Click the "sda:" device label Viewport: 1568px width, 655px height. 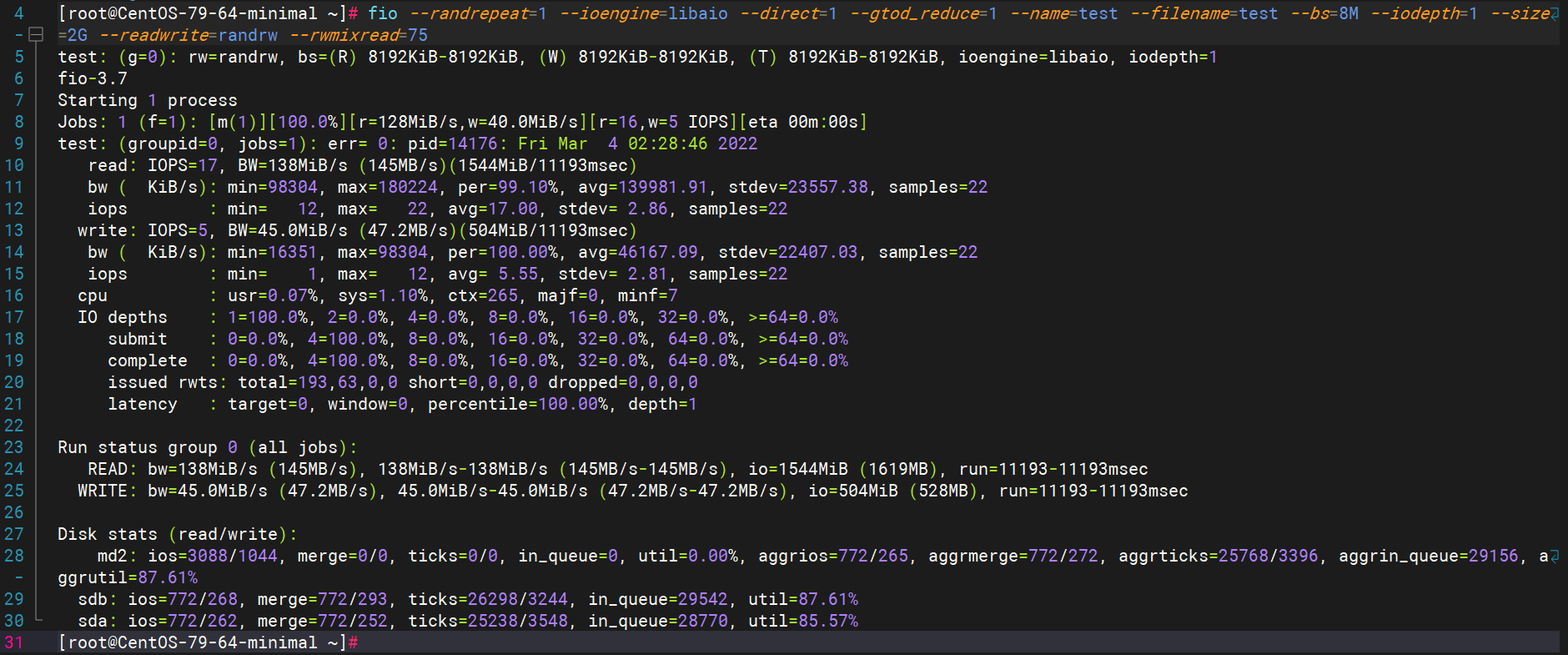coord(98,621)
